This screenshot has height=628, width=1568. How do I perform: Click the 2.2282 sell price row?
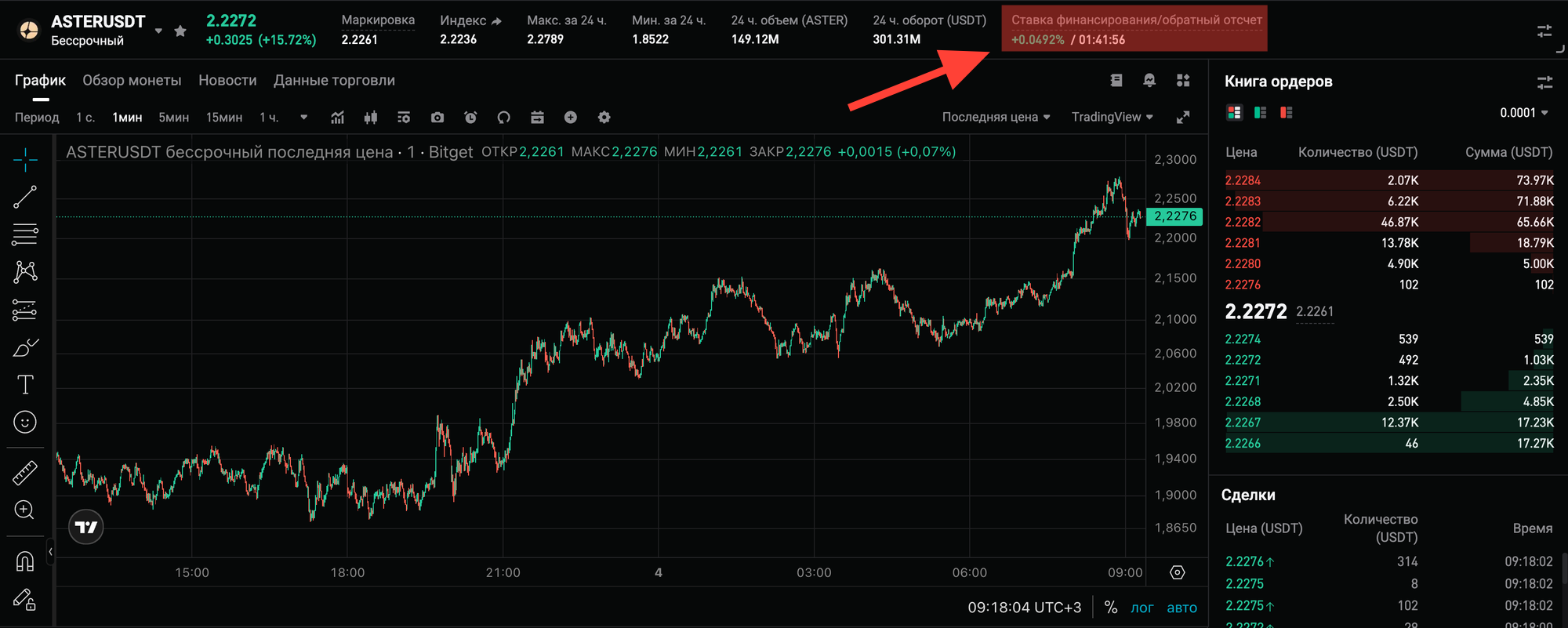click(1243, 223)
